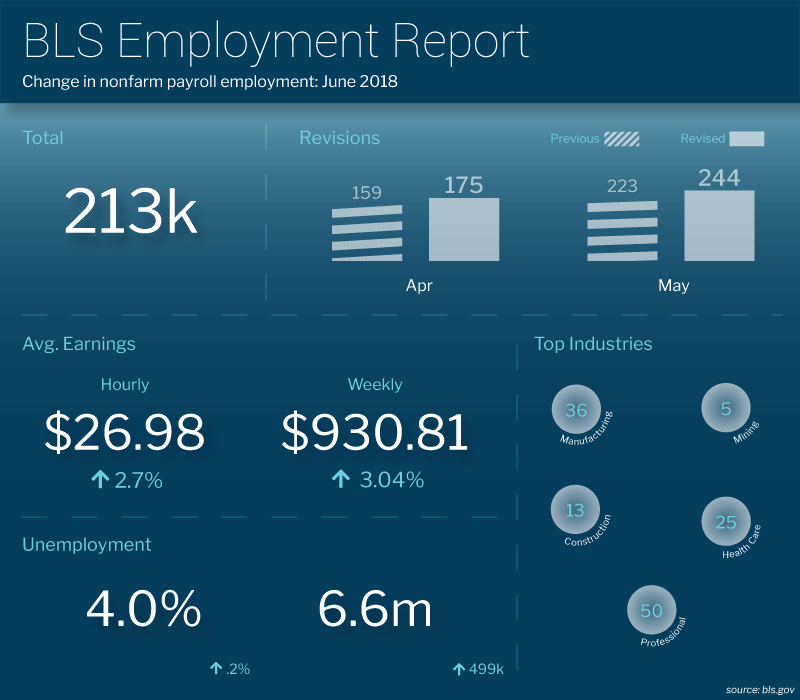The width and height of the screenshot is (800, 700).
Task: Click the up arrow beside 3.04%
Action: click(x=341, y=479)
